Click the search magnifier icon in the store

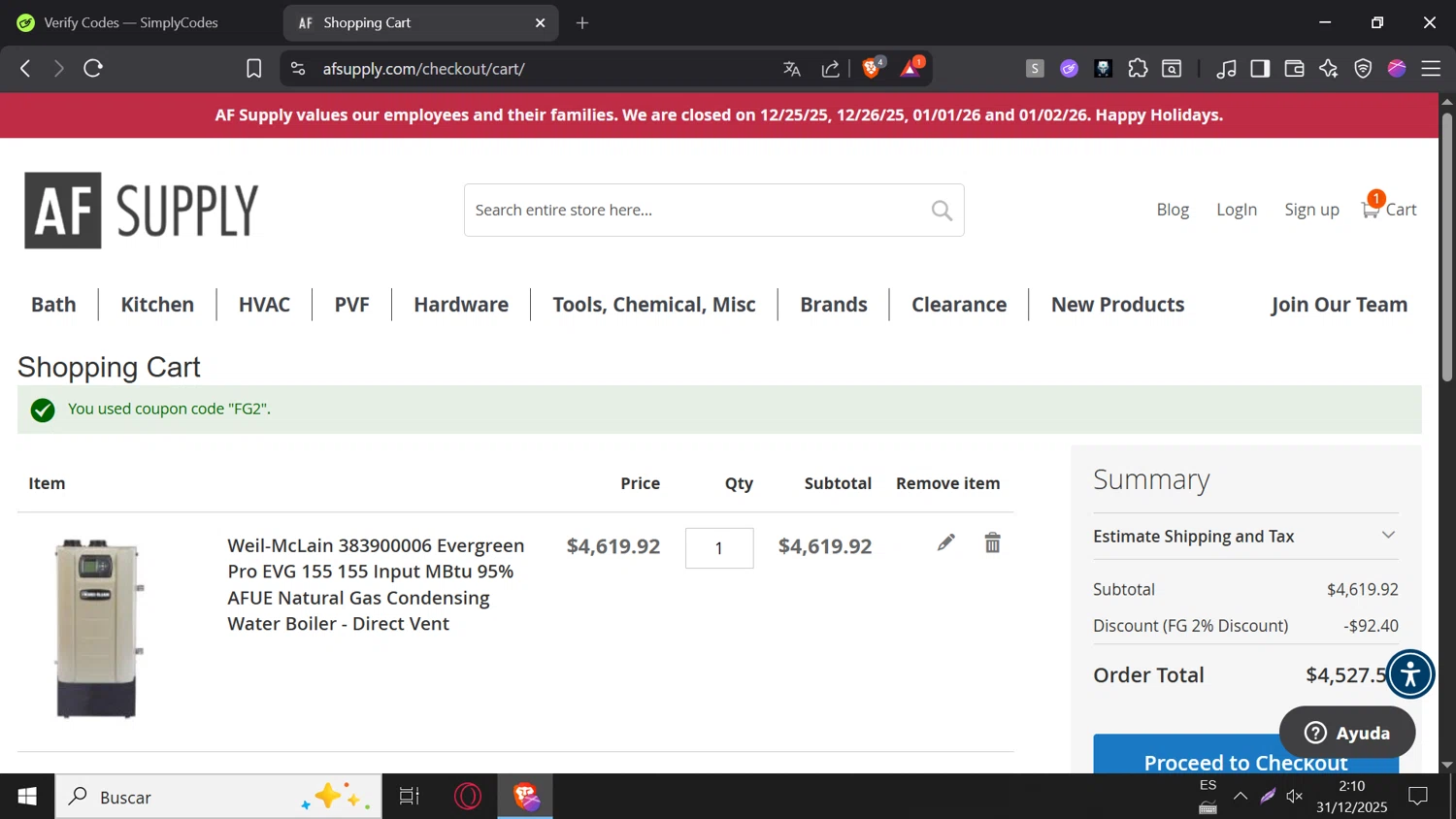[942, 211]
